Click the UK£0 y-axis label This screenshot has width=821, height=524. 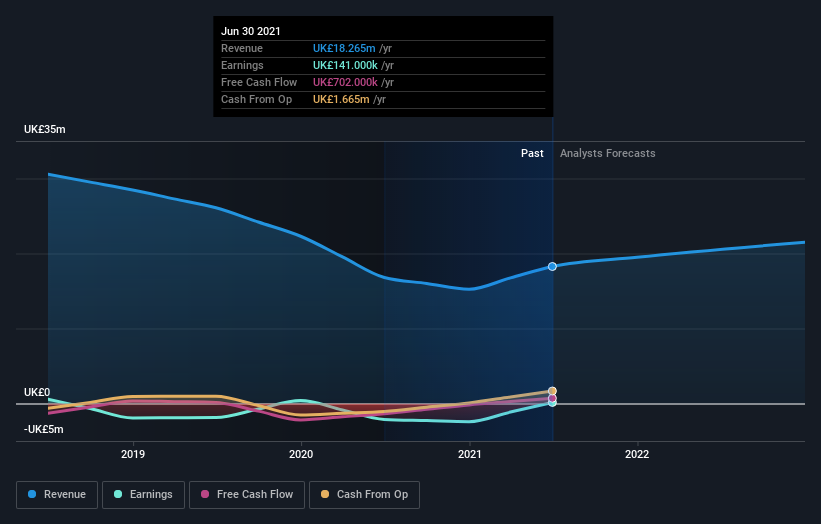(37, 392)
